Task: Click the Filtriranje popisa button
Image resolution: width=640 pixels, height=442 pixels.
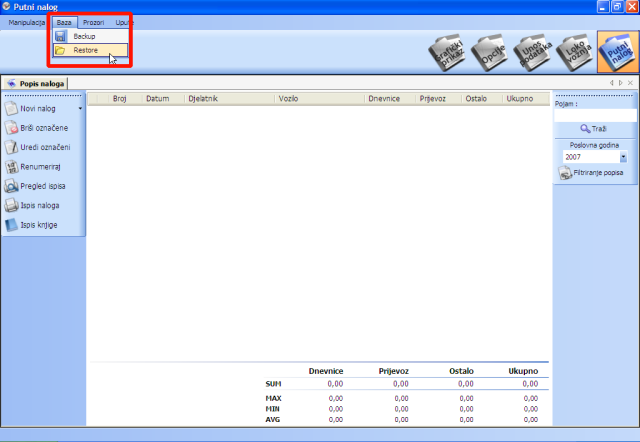Action: (x=591, y=173)
